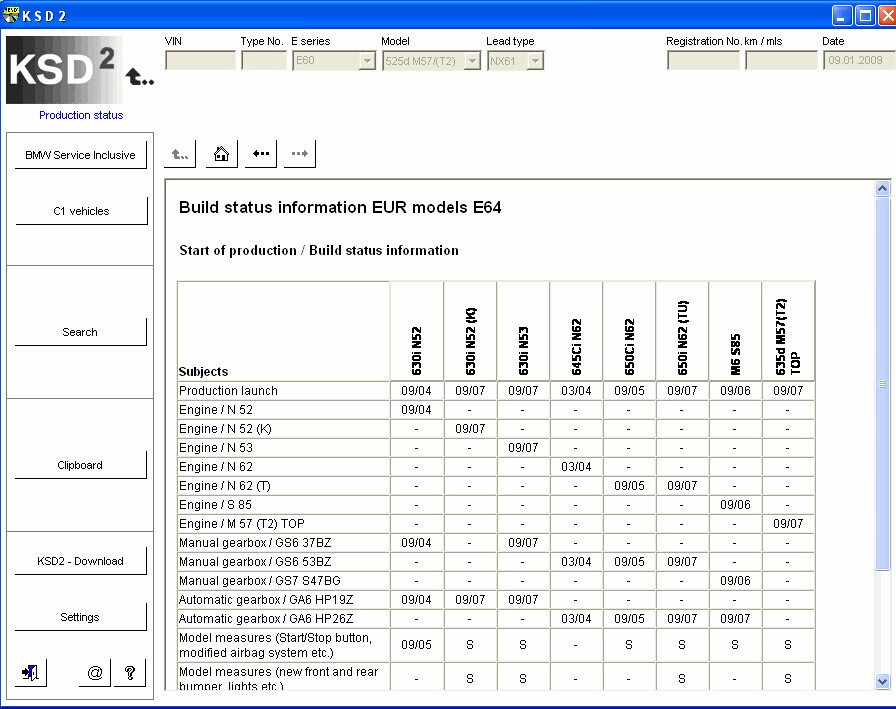Viewport: 896px width, 709px height.
Task: Click the 'Subjects' column header
Action: click(203, 371)
